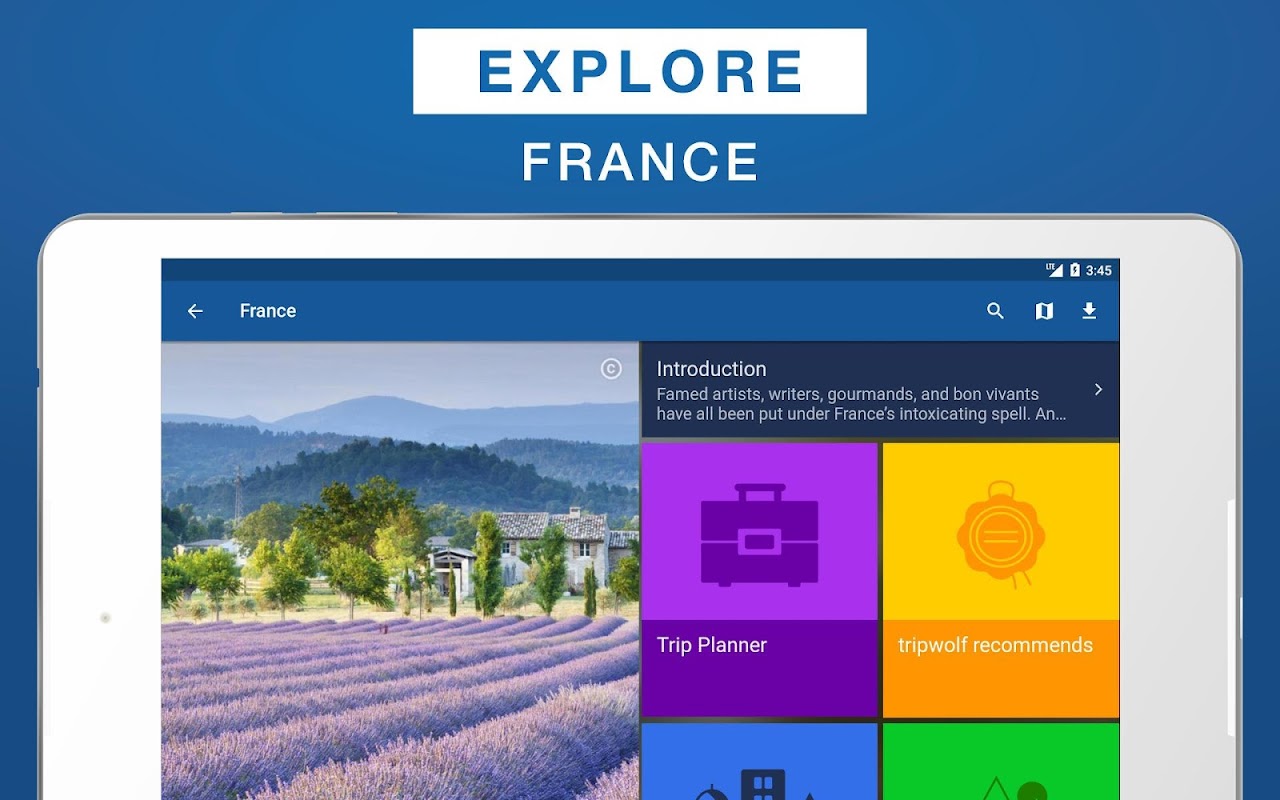Click the copyright symbol on the photo

[611, 369]
